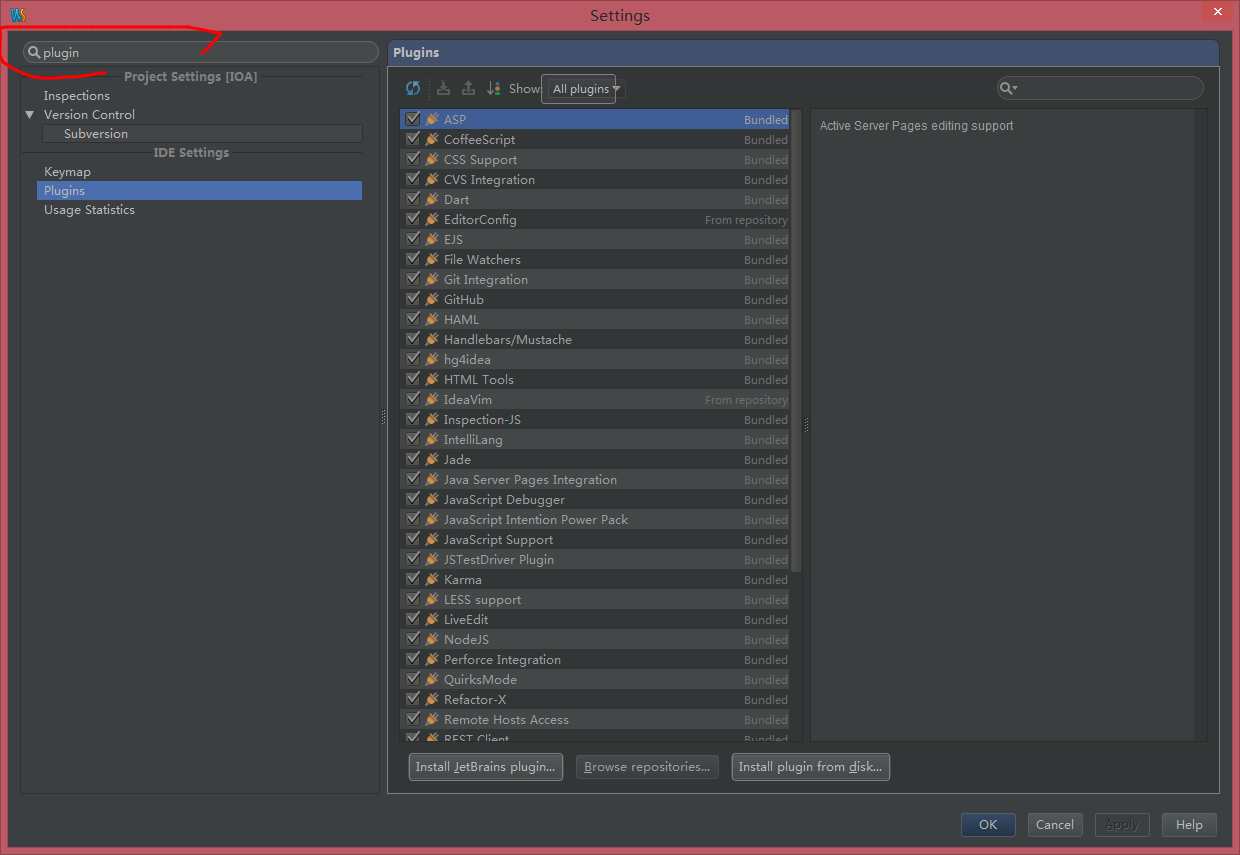
Task: Click the plug icon beside IntelliLang
Action: 432,439
